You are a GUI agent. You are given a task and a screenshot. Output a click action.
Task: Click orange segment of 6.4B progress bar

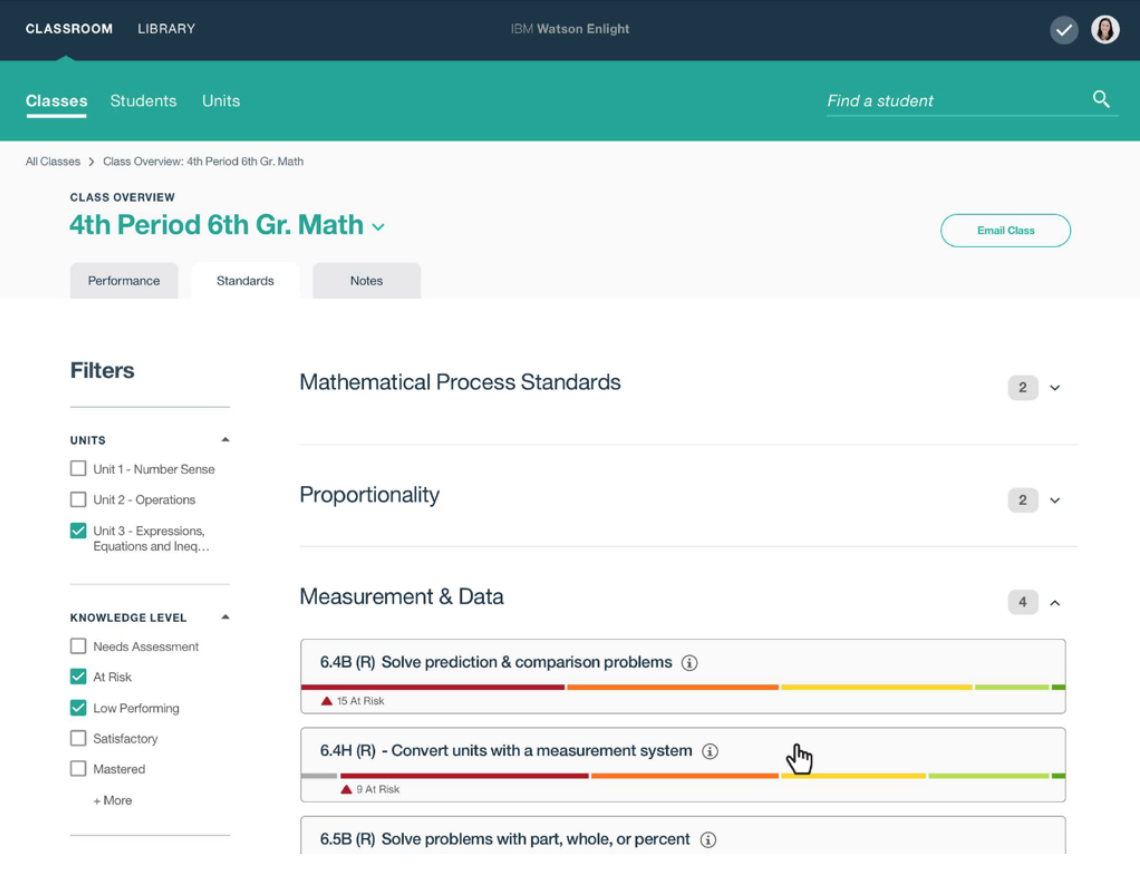point(673,687)
